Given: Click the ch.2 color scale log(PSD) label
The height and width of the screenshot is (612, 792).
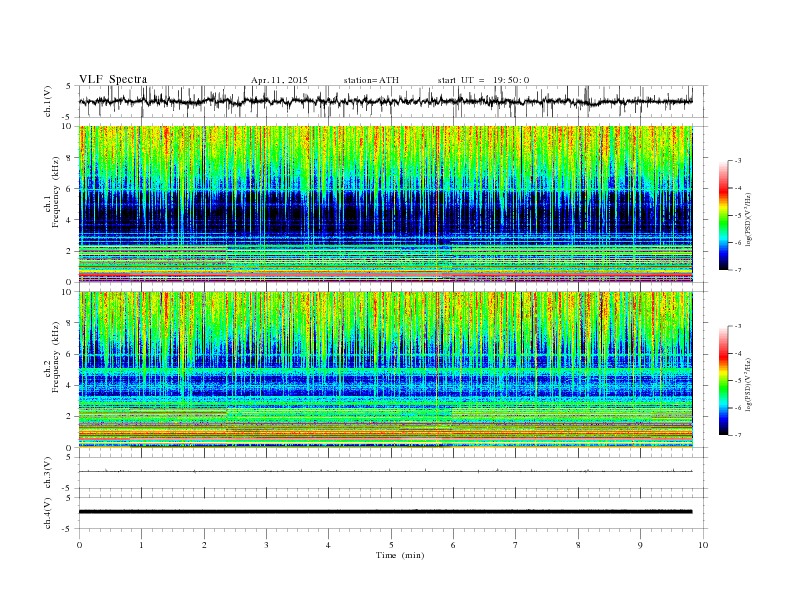Looking at the screenshot, I should (x=748, y=384).
